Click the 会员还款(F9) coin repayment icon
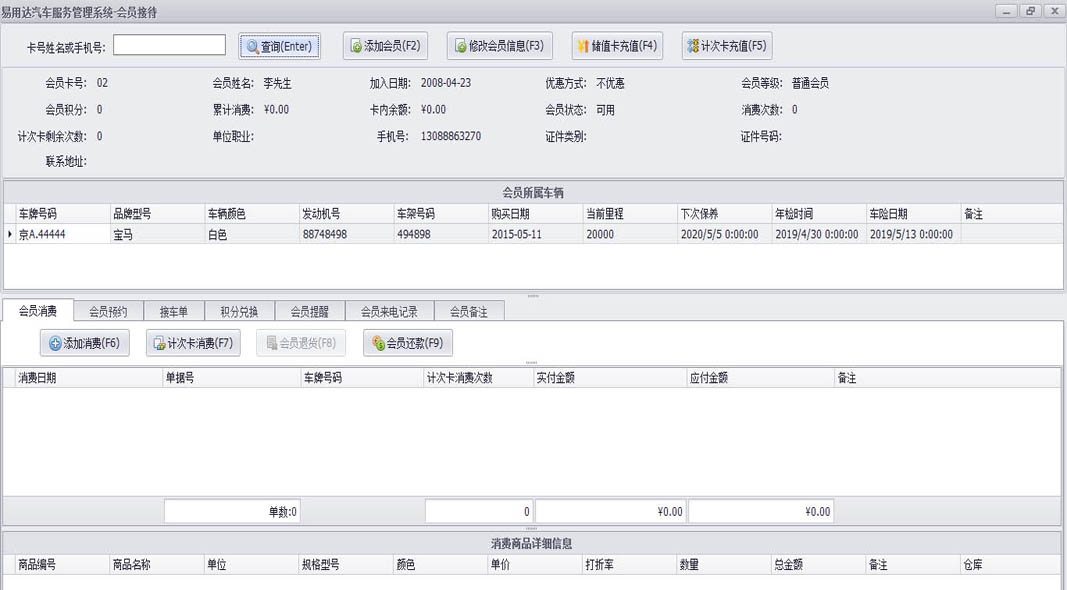This screenshot has height=590, width=1067. (x=378, y=341)
